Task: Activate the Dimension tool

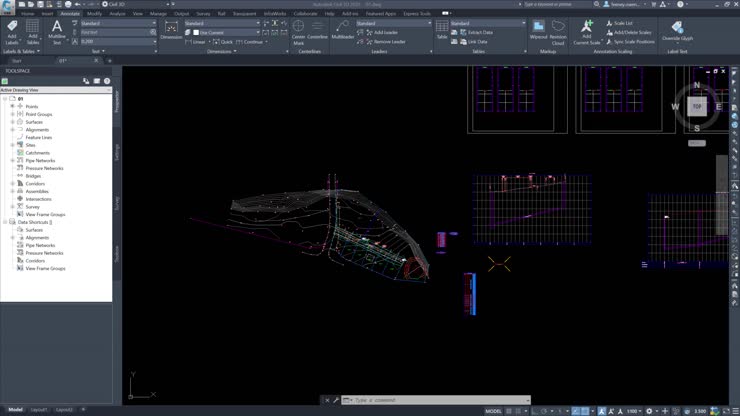Action: pyautogui.click(x=171, y=31)
